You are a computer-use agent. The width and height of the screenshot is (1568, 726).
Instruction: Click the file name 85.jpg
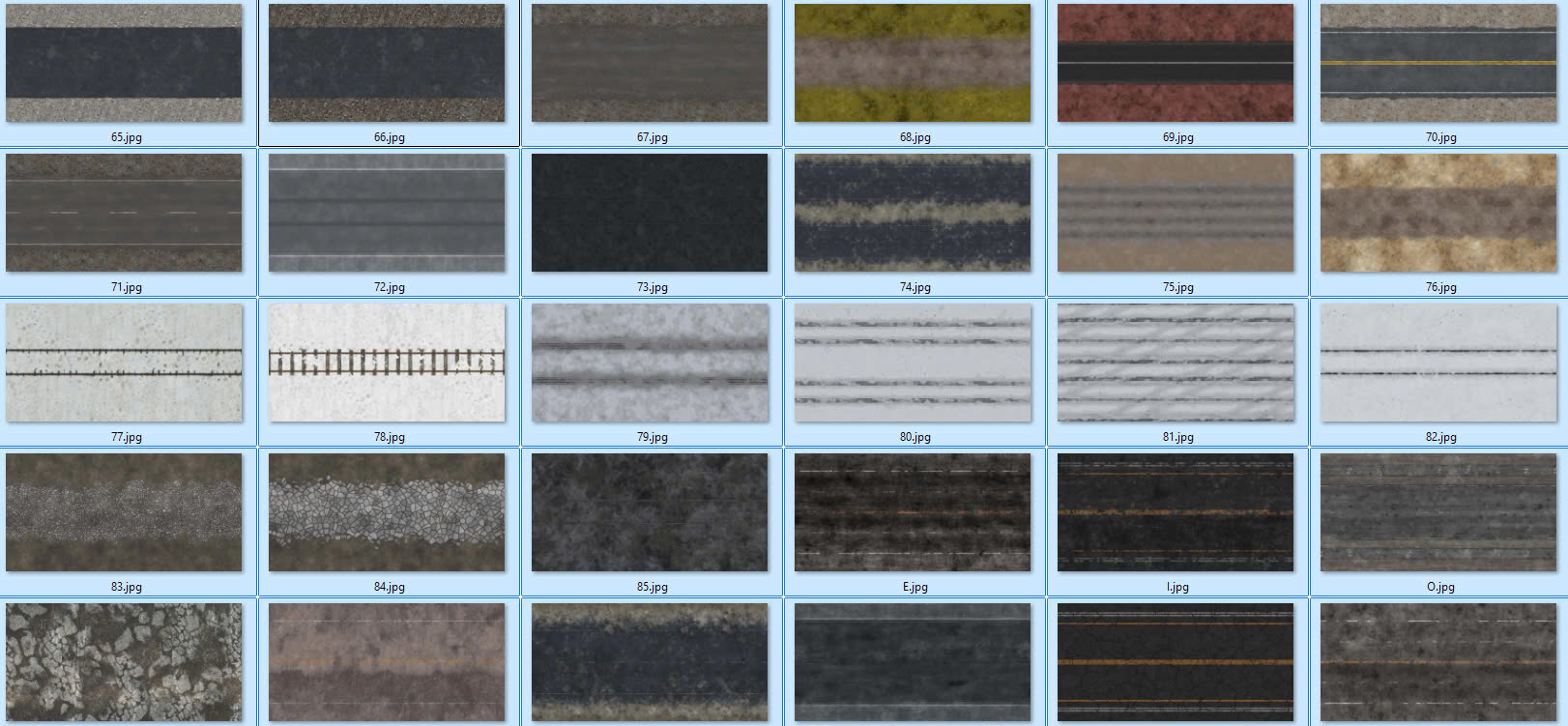coord(653,587)
